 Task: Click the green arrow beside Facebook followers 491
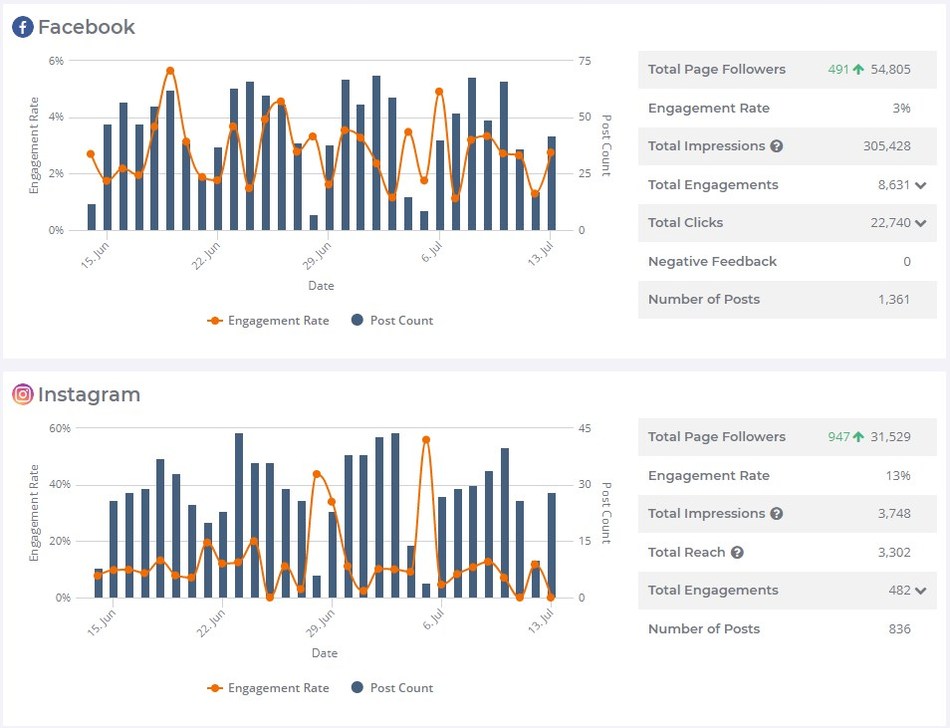tap(858, 69)
